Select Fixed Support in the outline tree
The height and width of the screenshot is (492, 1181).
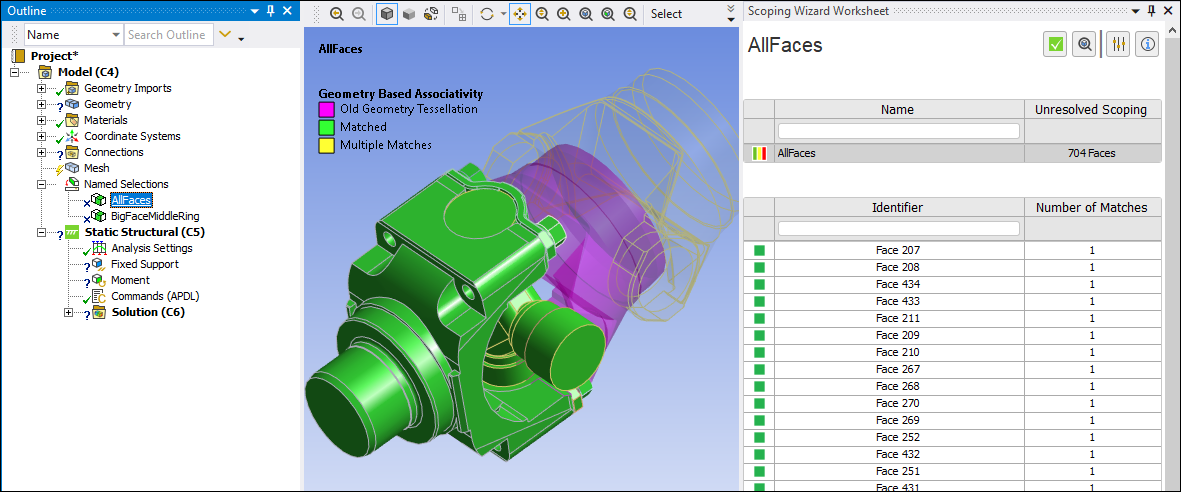(x=144, y=264)
